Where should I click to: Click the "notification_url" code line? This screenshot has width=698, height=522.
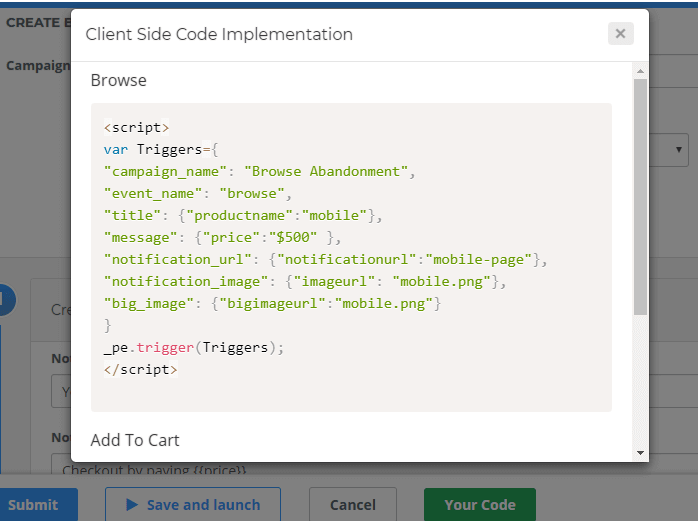coord(325,259)
